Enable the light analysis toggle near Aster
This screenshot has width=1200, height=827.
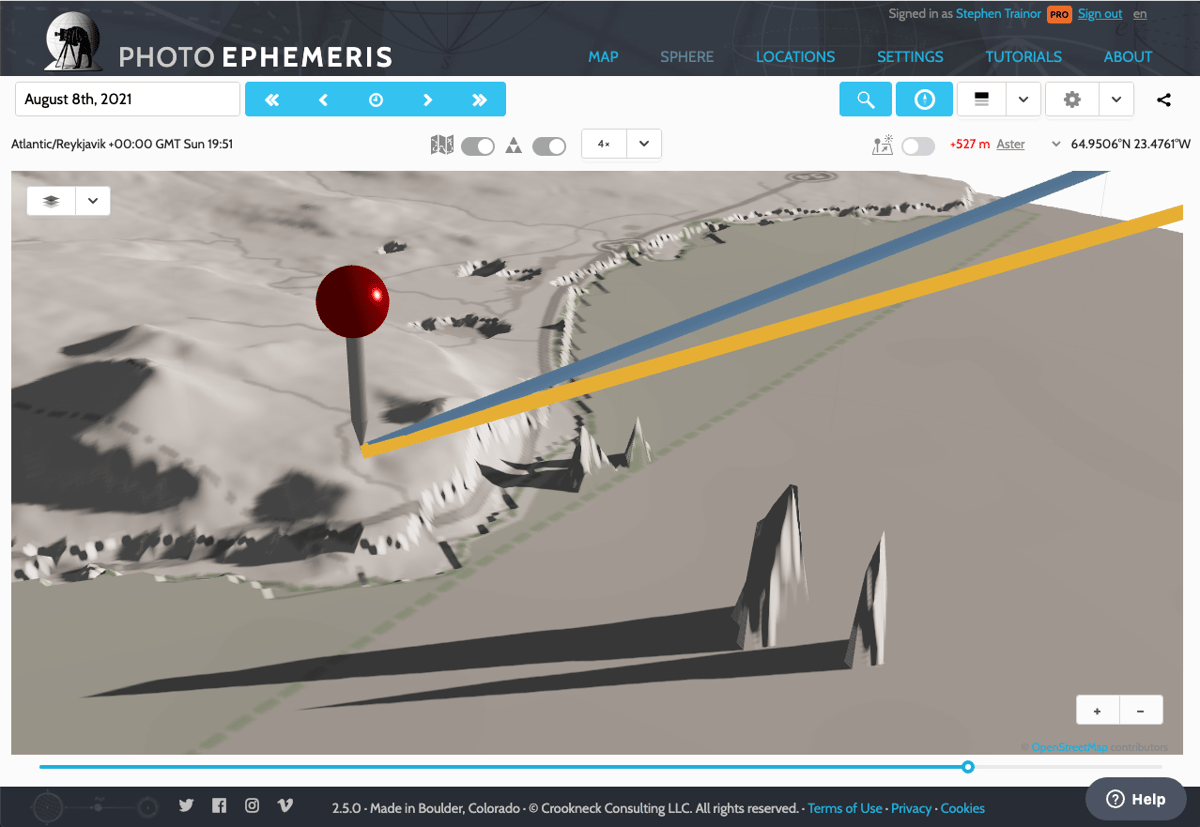pos(917,145)
